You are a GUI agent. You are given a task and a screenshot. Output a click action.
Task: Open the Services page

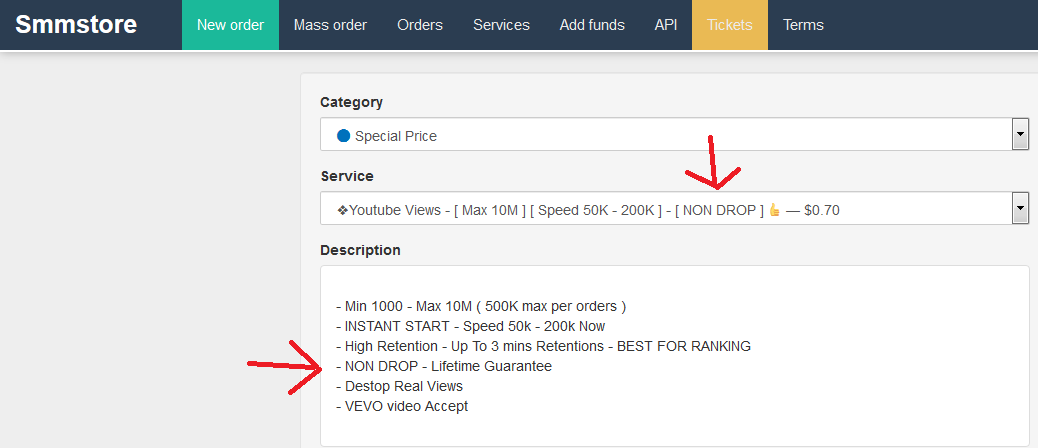pos(501,25)
